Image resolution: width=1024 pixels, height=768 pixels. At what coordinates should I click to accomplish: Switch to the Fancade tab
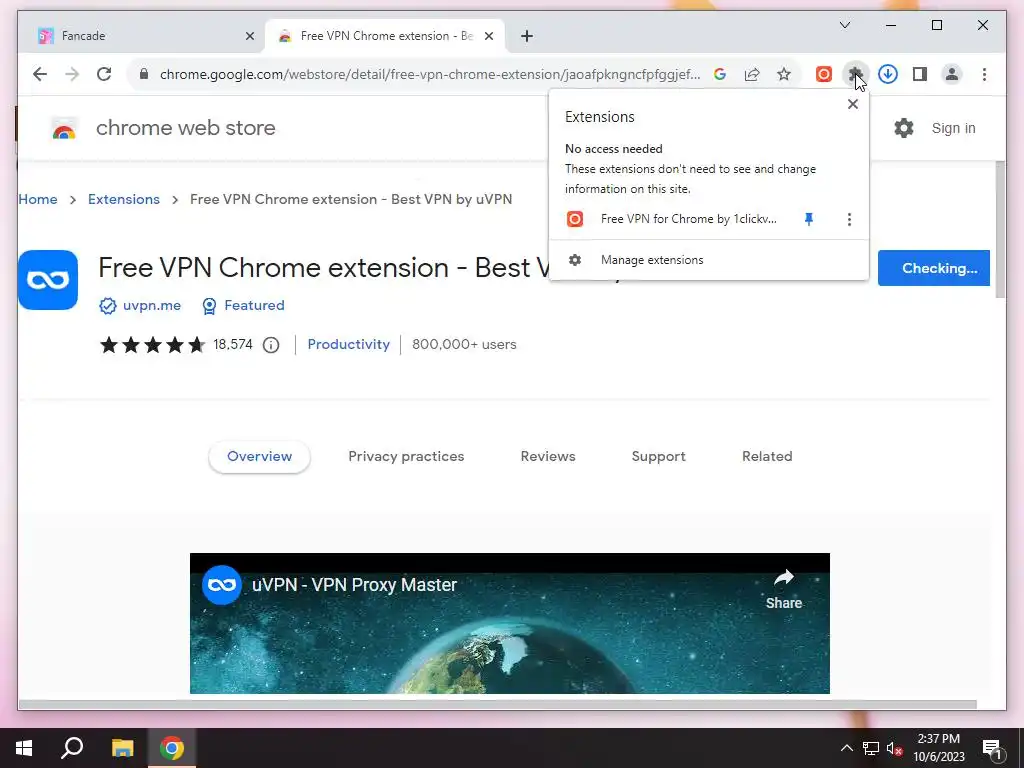pos(142,36)
